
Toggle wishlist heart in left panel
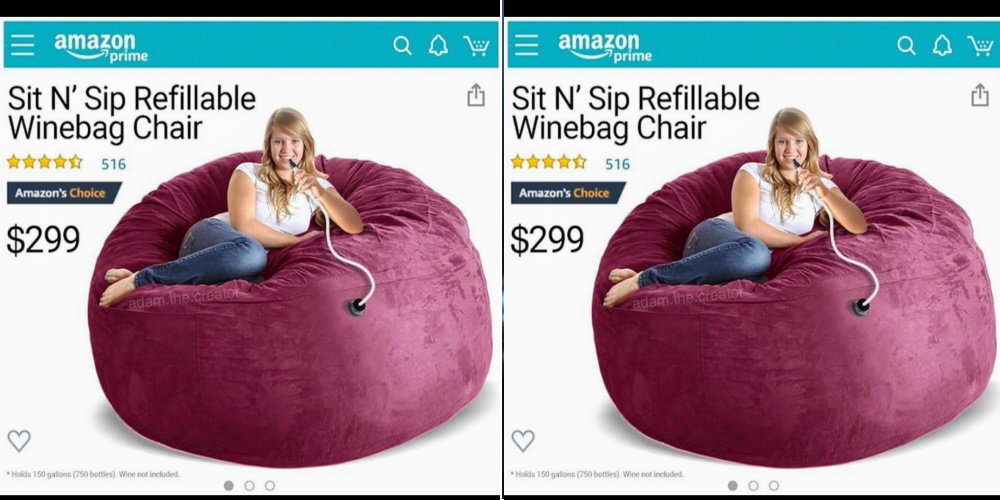[19, 441]
